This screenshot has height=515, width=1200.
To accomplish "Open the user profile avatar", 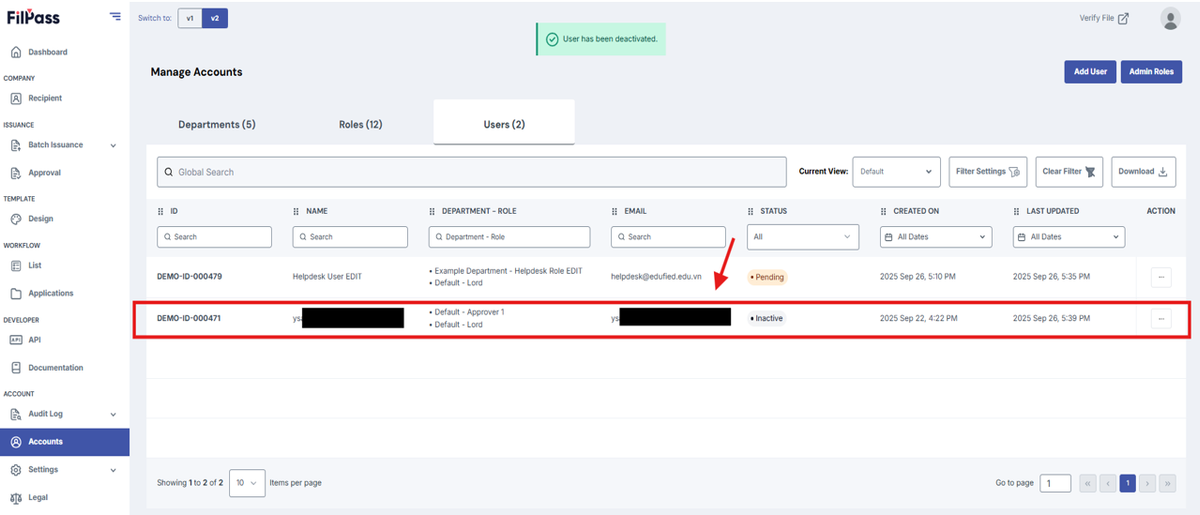I will (1170, 18).
